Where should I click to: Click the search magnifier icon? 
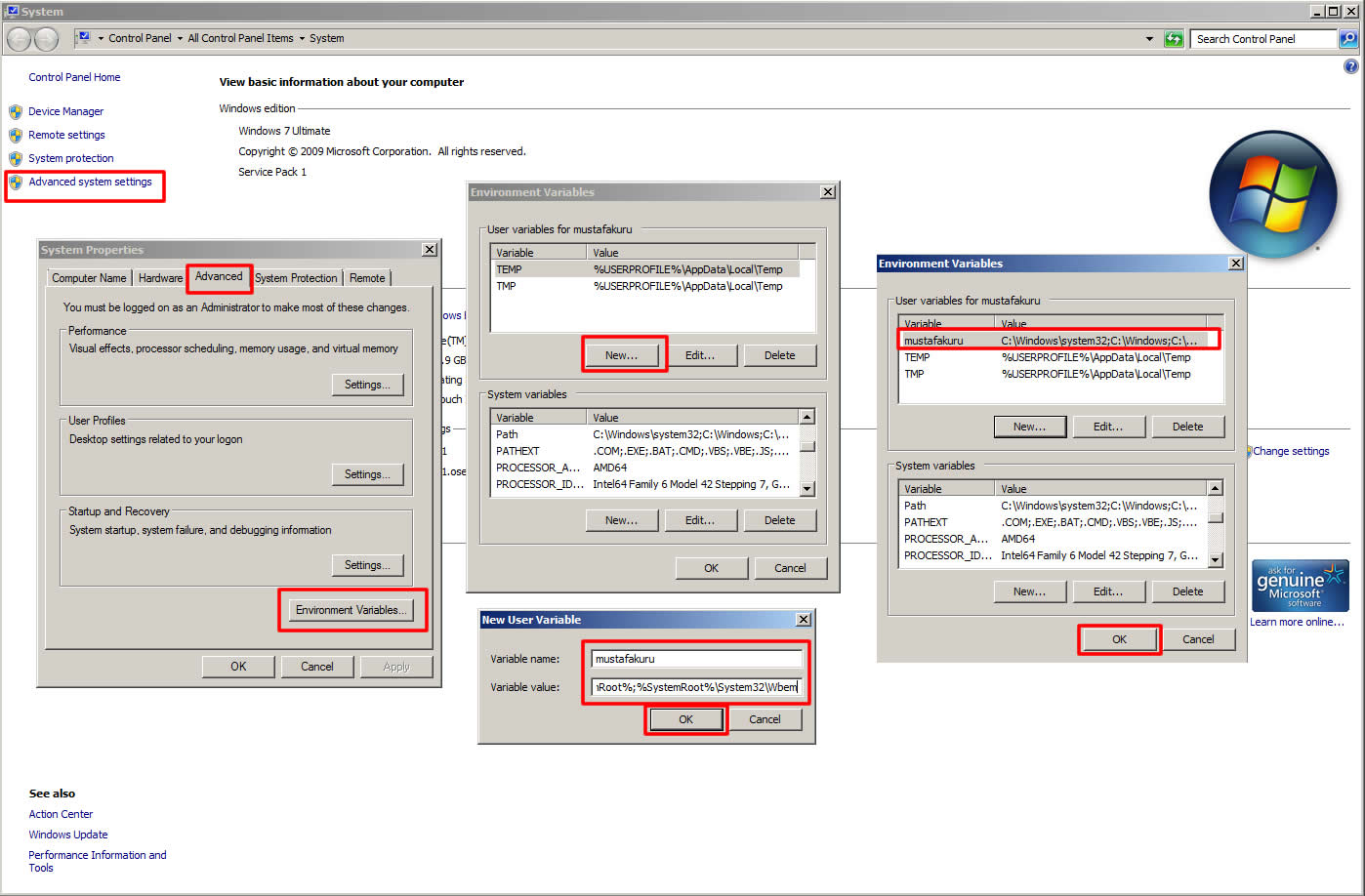tap(1348, 39)
